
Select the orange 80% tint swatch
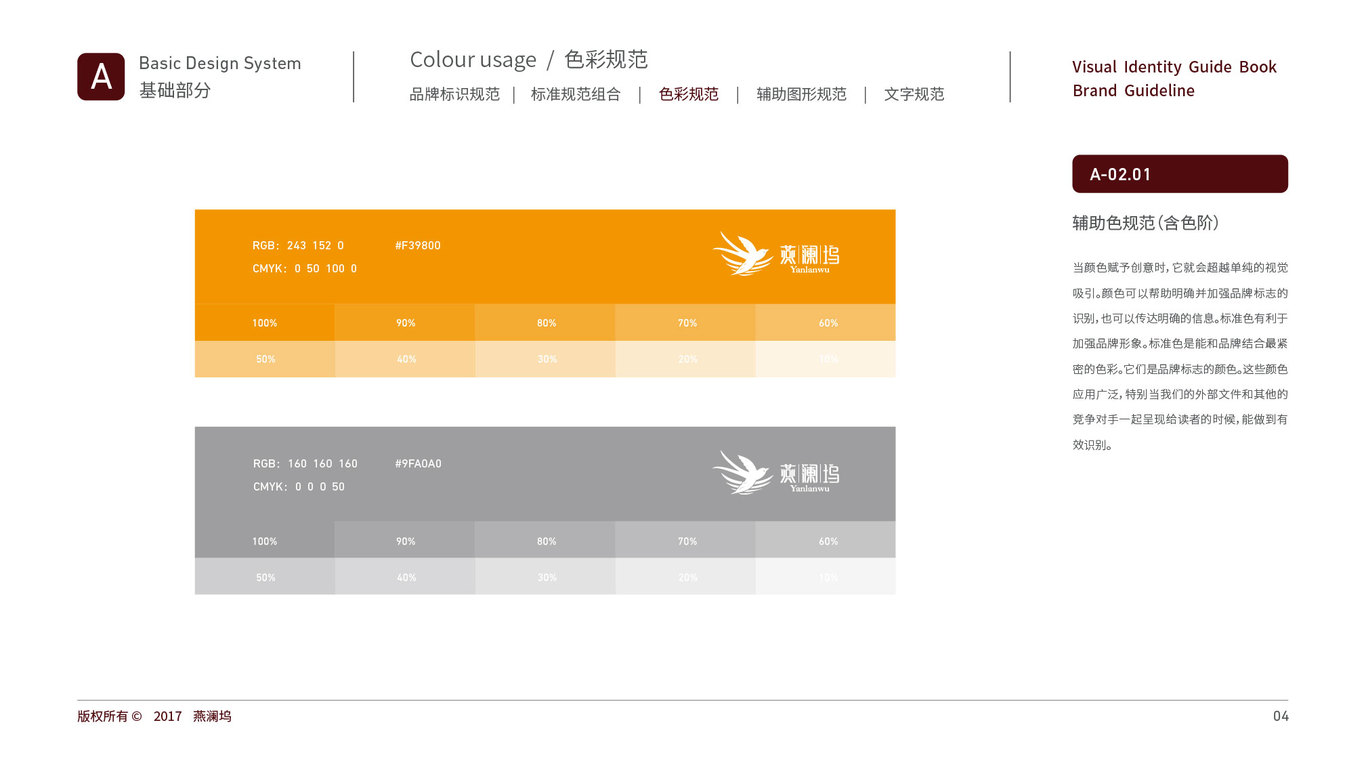click(x=545, y=323)
